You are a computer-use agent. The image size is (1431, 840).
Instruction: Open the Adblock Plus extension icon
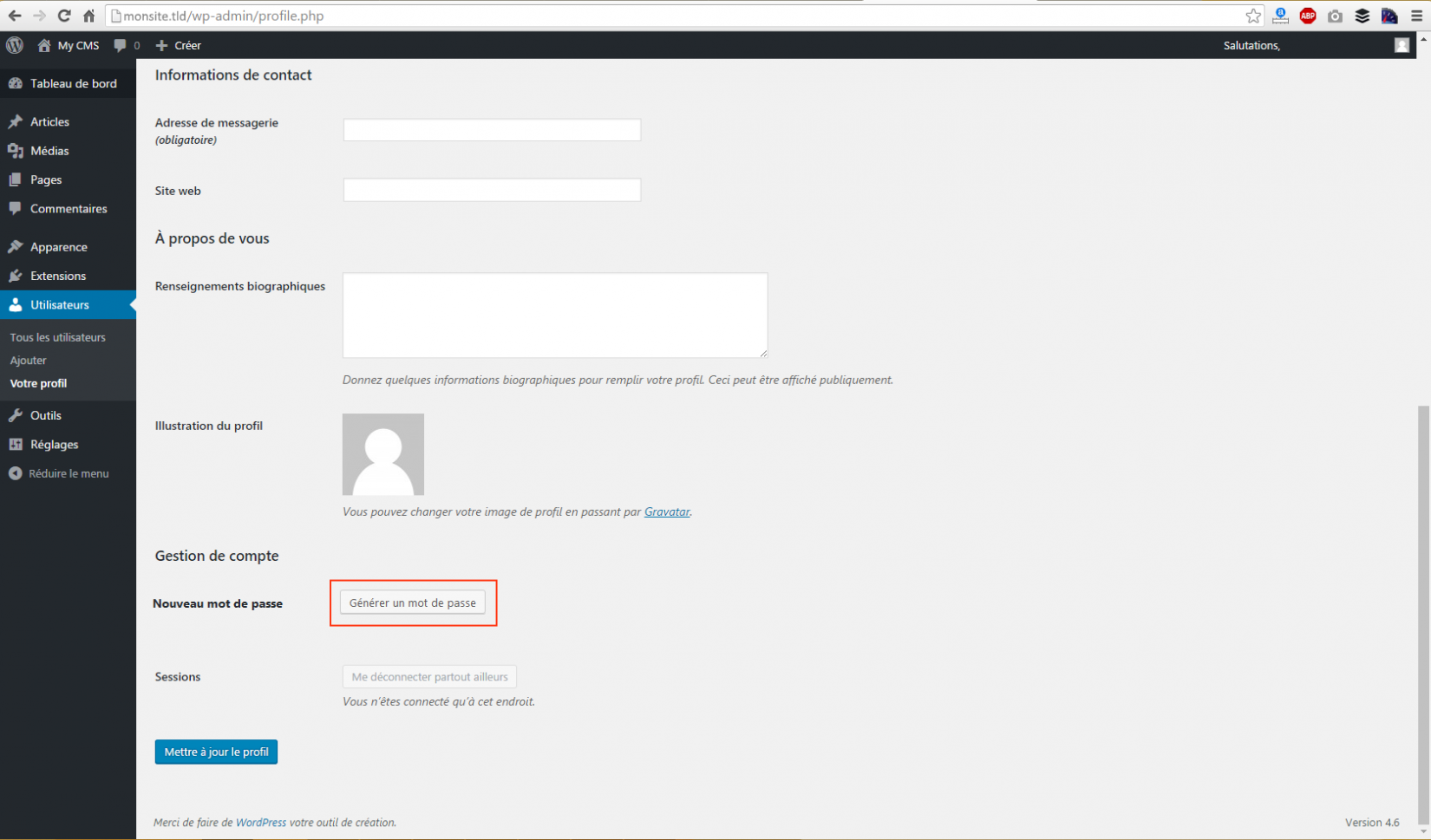[x=1308, y=16]
